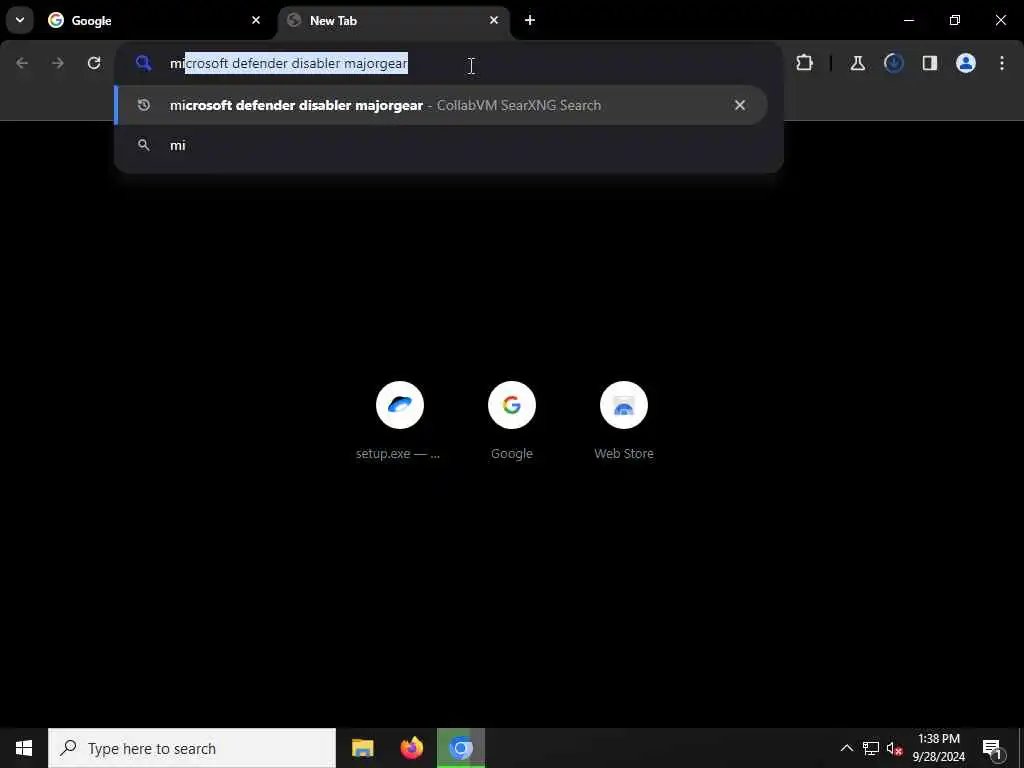Open the profile avatar menu
Screen dimensions: 1024x768
pyautogui.click(x=966, y=63)
